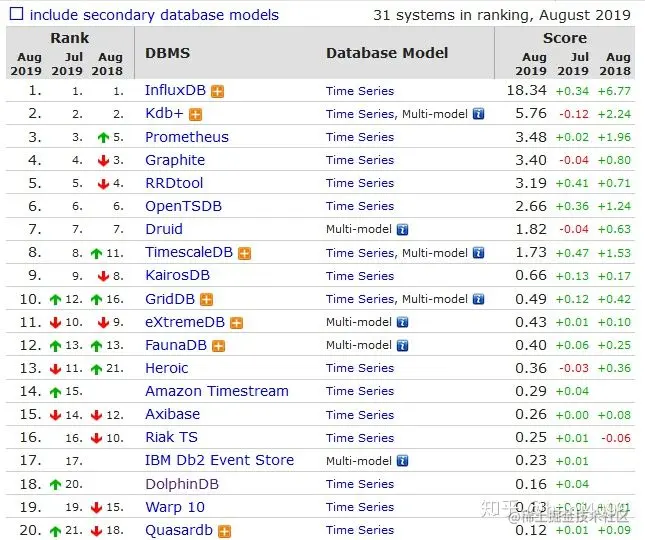The image size is (645, 540).
Task: Open the Kdb+ link
Action: [164, 113]
